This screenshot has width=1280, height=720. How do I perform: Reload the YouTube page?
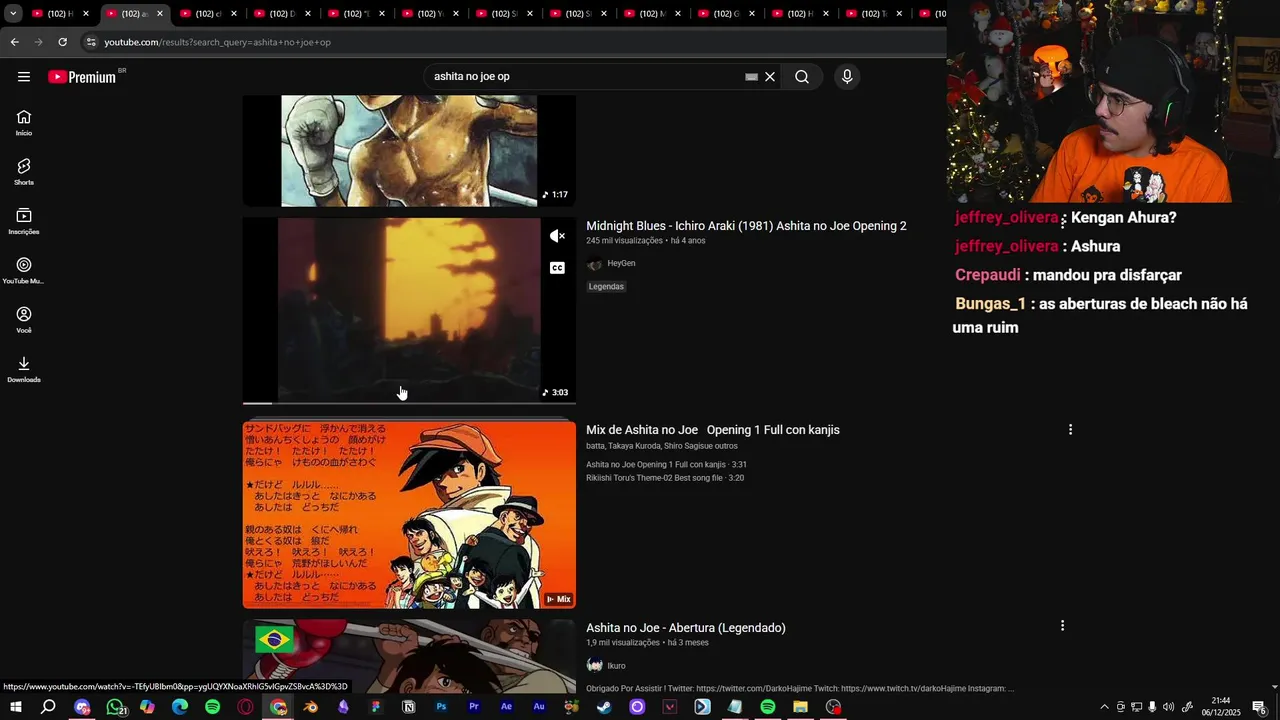pos(62,42)
